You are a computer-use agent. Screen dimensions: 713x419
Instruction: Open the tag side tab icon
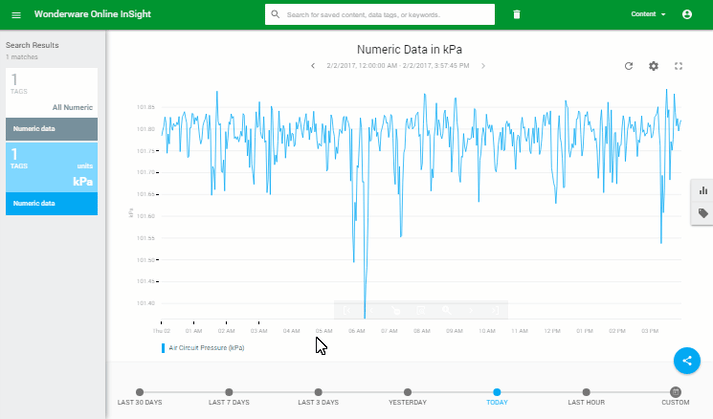point(703,213)
